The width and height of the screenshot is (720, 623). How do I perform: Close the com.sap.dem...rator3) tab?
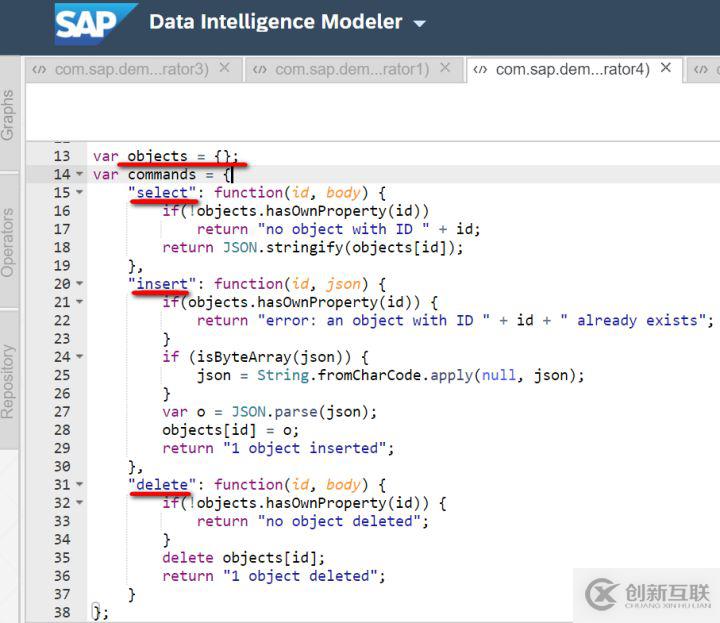[225, 68]
